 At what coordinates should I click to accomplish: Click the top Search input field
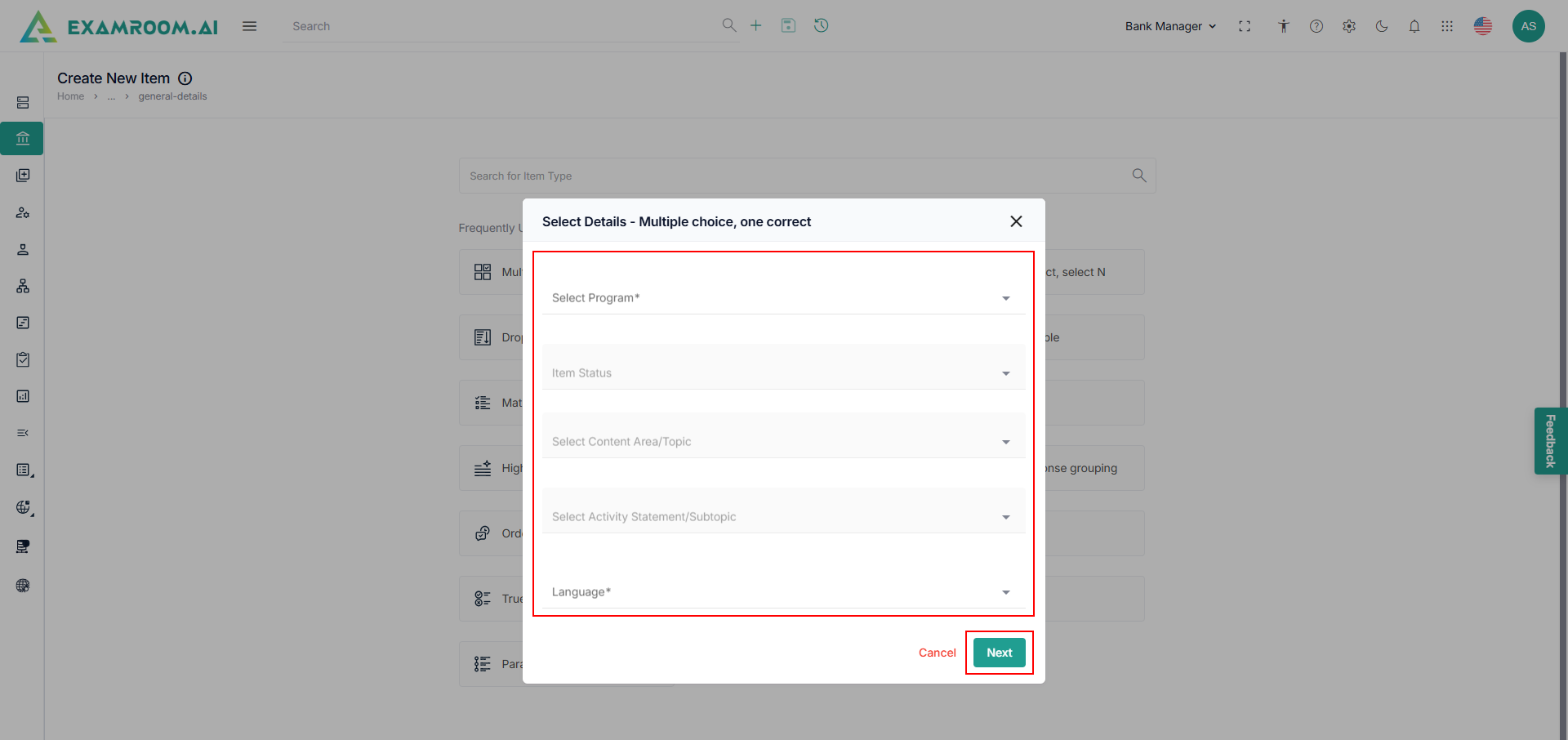(x=502, y=26)
